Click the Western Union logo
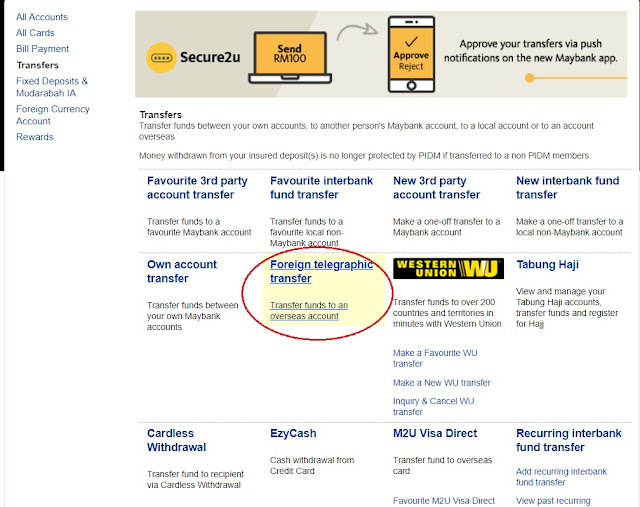 click(x=448, y=269)
